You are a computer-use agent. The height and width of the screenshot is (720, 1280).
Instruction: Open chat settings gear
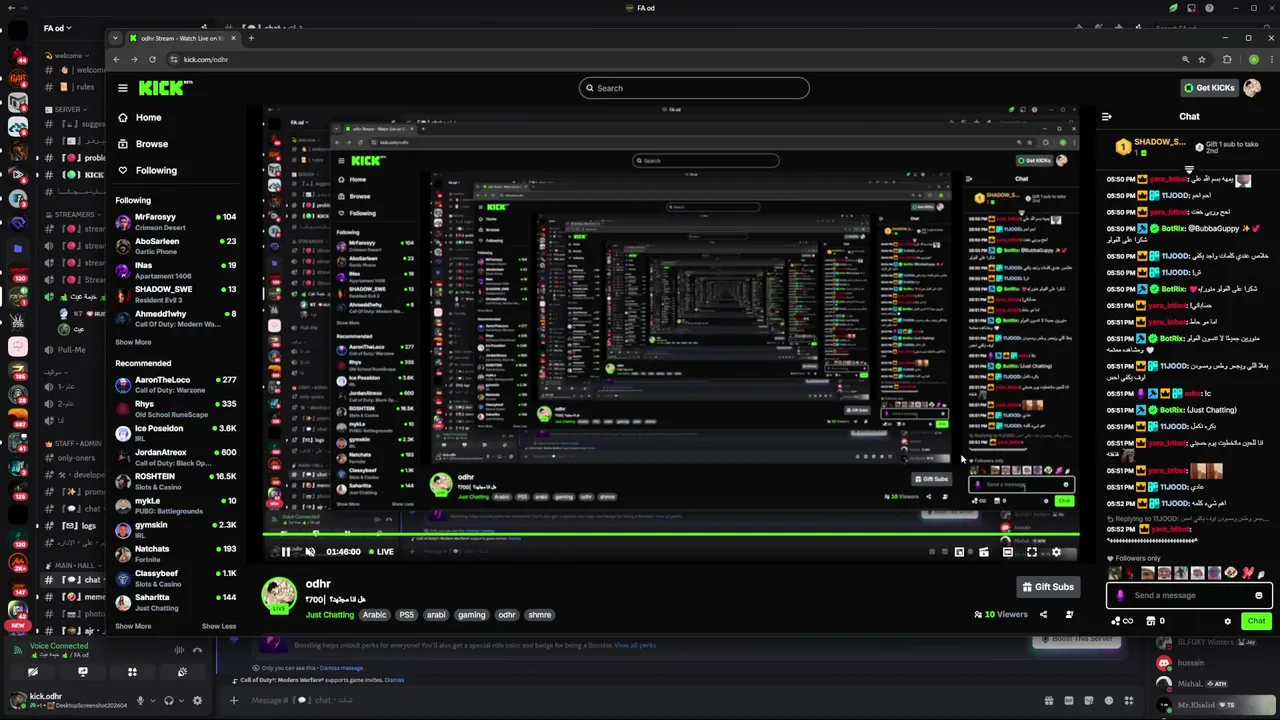(x=1228, y=621)
